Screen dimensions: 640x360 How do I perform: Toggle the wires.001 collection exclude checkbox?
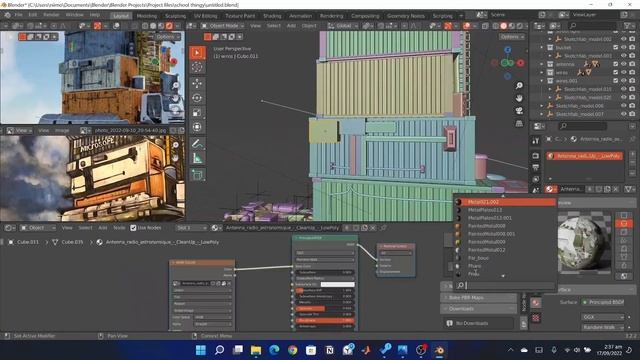[x=616, y=81]
